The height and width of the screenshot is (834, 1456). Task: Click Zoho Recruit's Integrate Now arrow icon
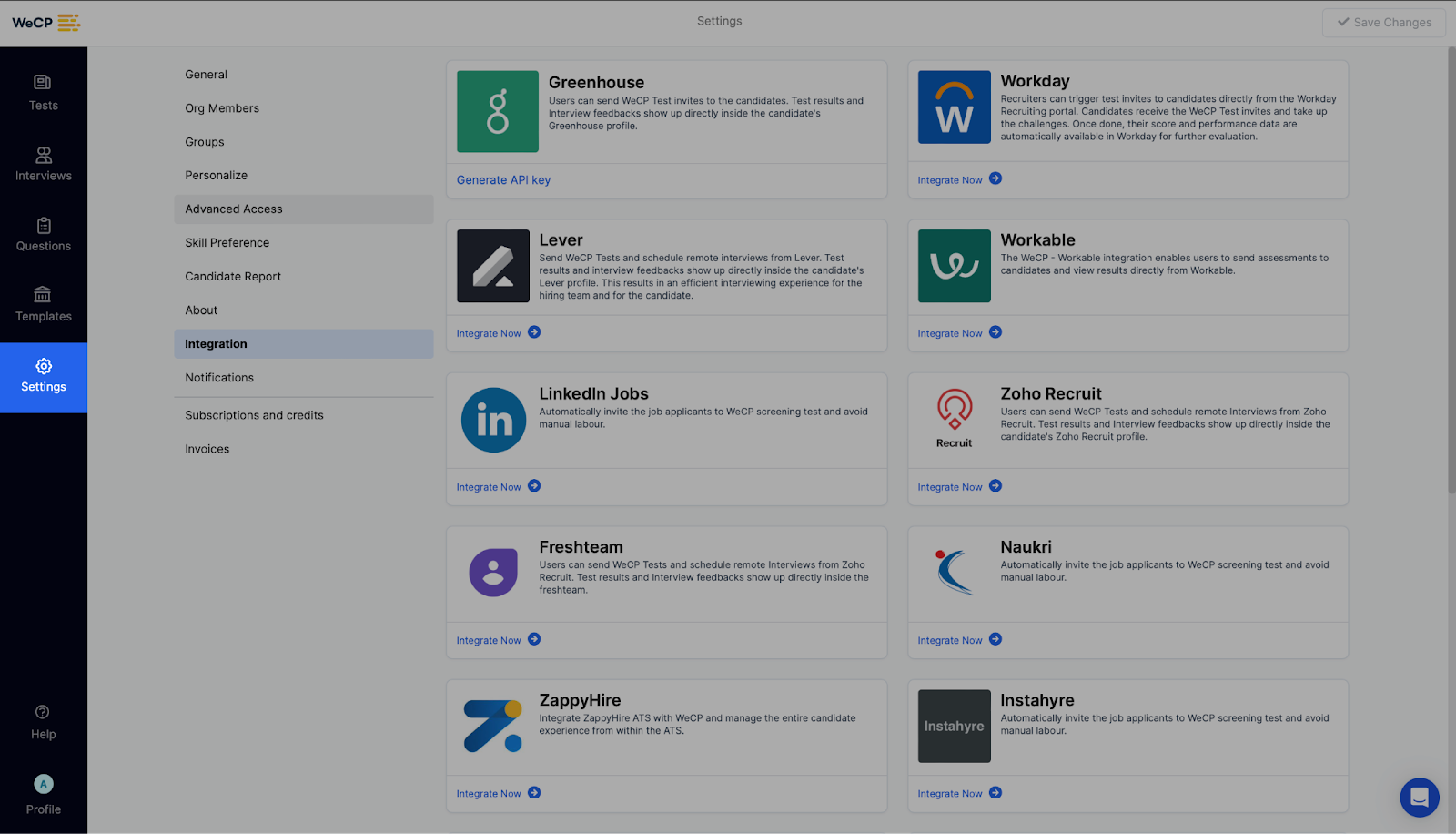996,486
